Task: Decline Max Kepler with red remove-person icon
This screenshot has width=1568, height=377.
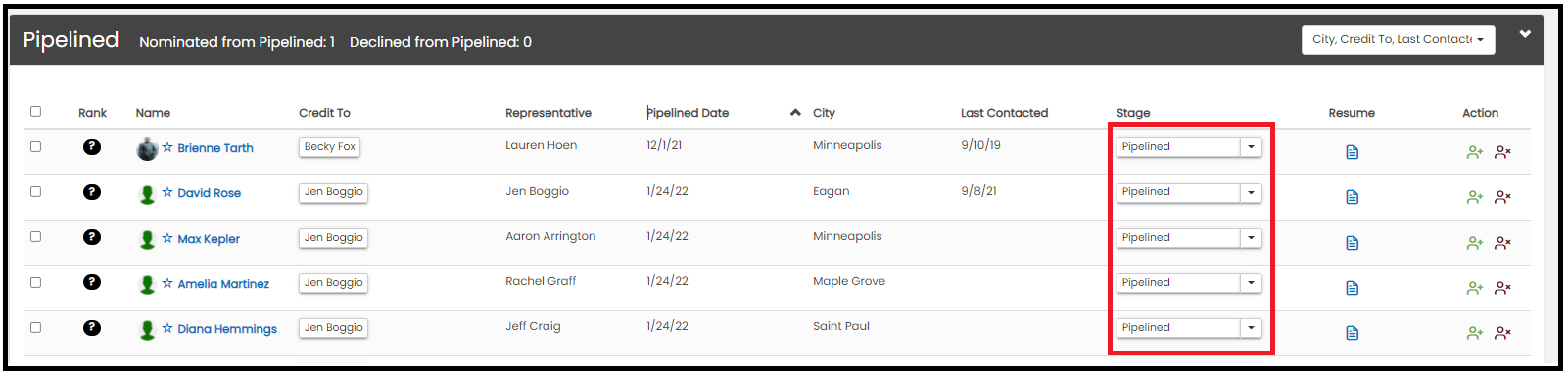Action: tap(1502, 242)
